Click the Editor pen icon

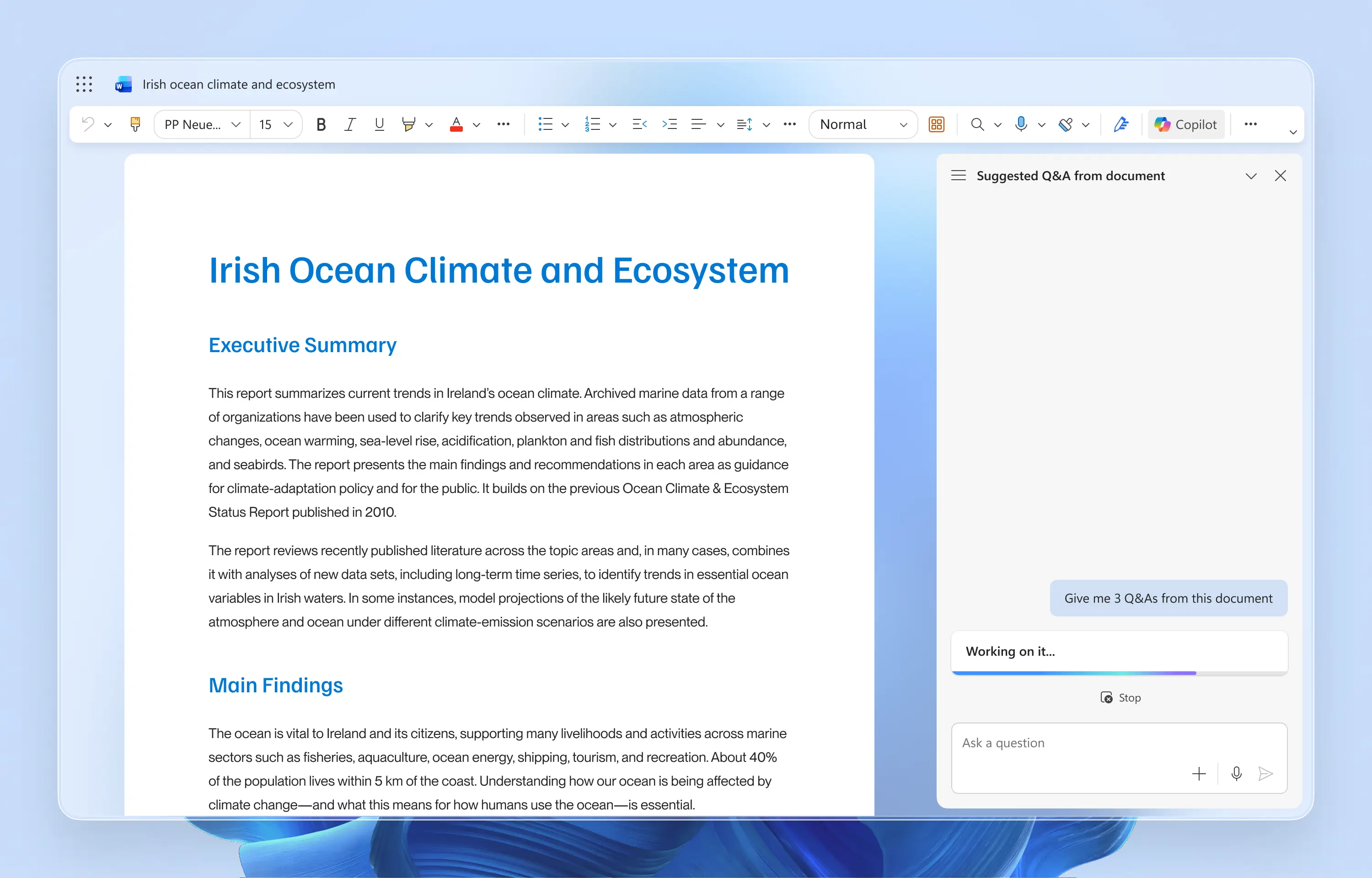1120,124
